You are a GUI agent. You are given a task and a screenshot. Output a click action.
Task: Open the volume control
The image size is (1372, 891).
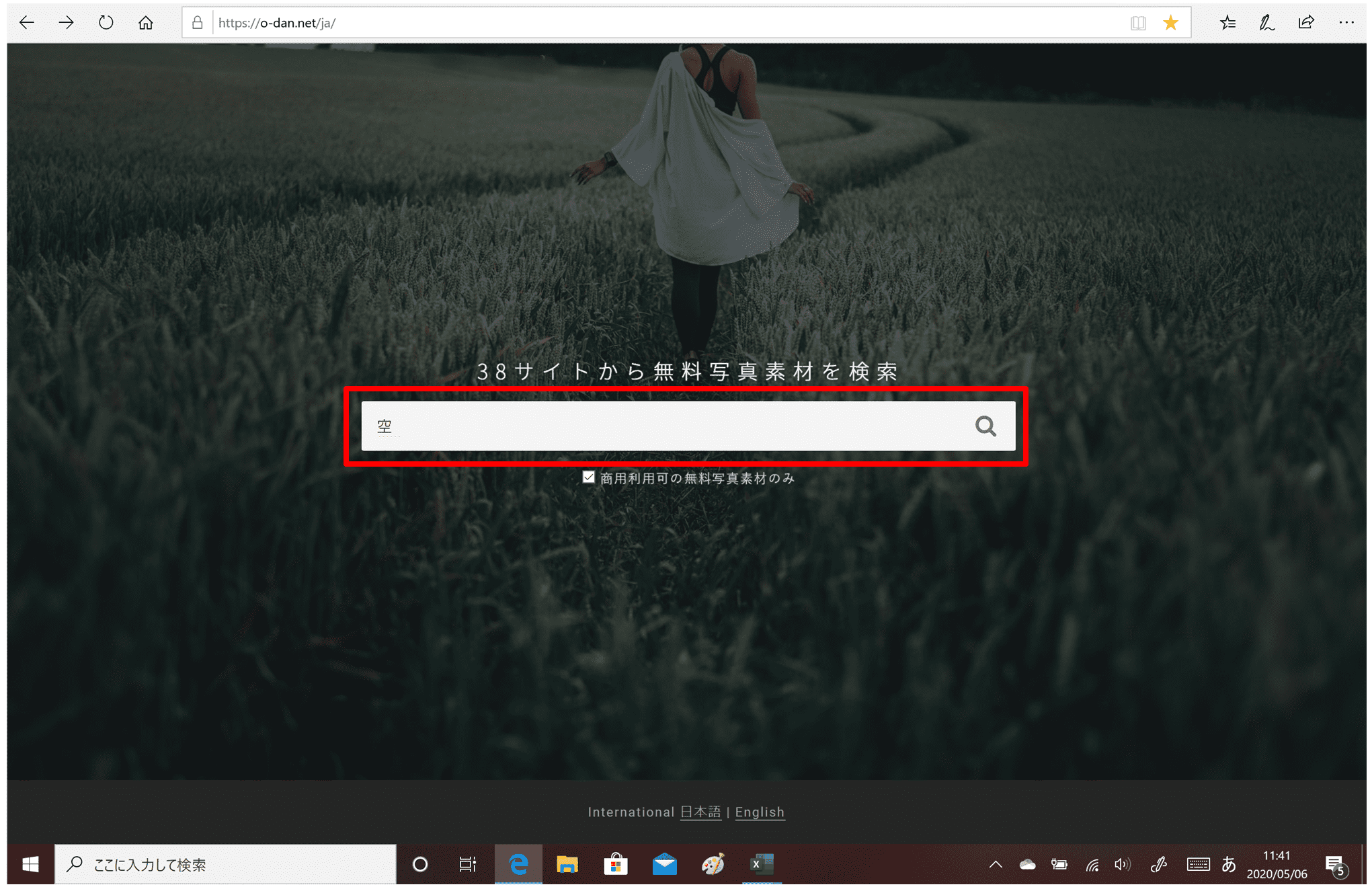point(1123,865)
